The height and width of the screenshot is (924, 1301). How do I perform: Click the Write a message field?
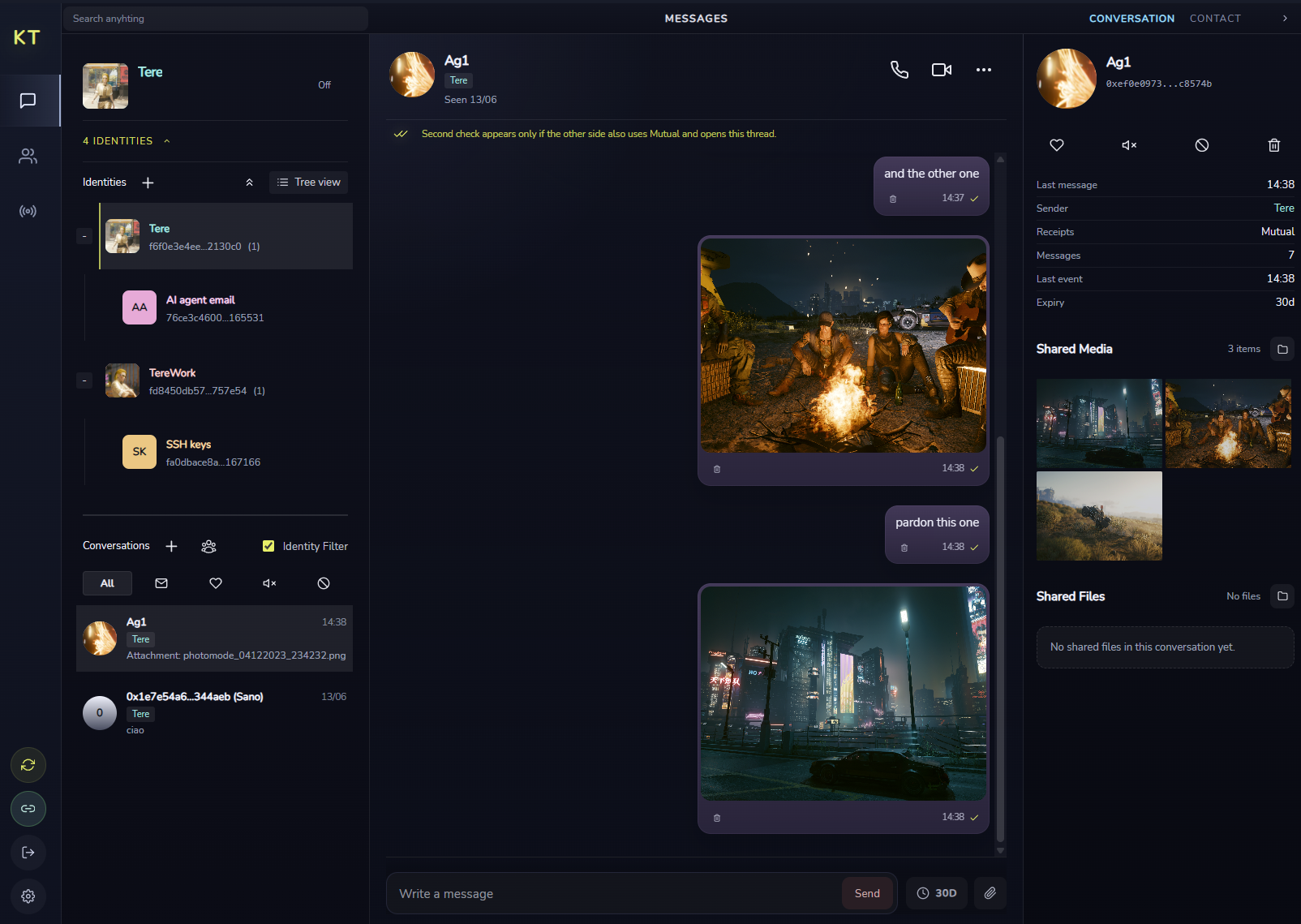pyautogui.click(x=615, y=893)
